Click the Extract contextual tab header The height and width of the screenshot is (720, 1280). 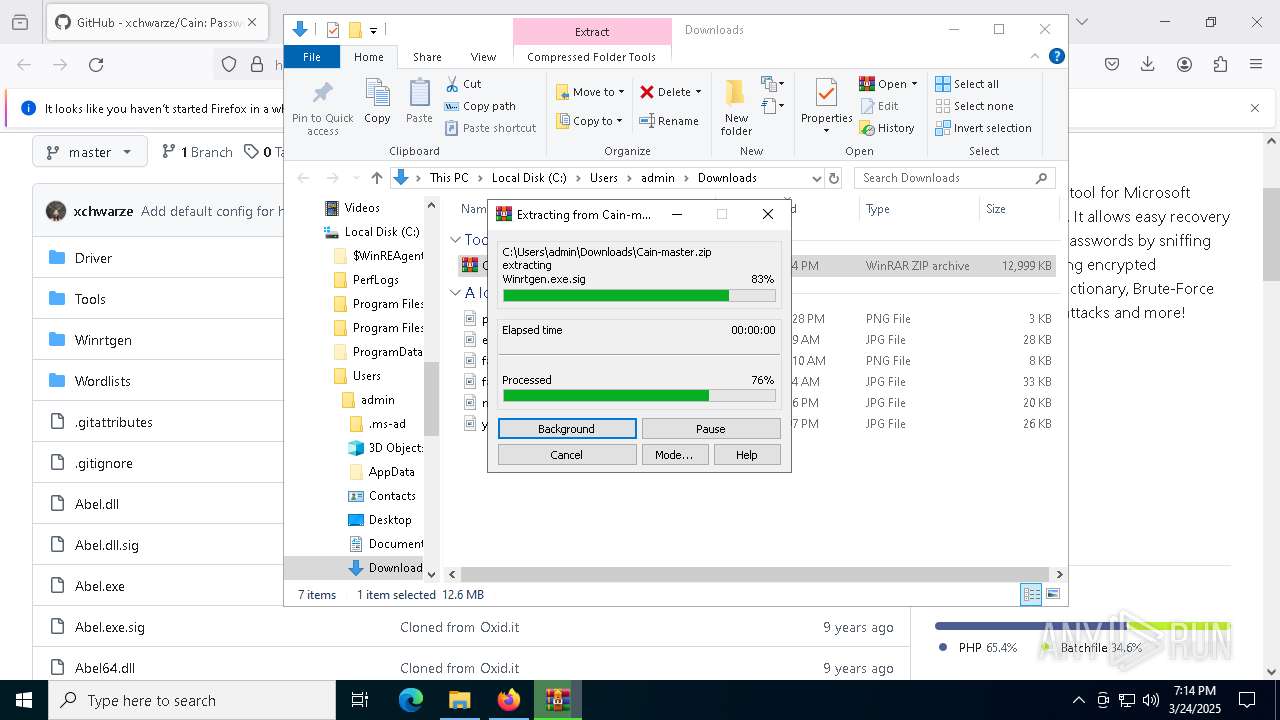pos(592,31)
